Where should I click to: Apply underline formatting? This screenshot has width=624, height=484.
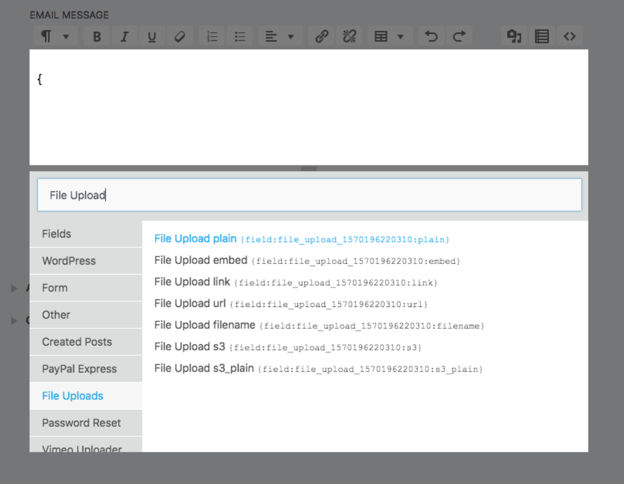click(152, 37)
